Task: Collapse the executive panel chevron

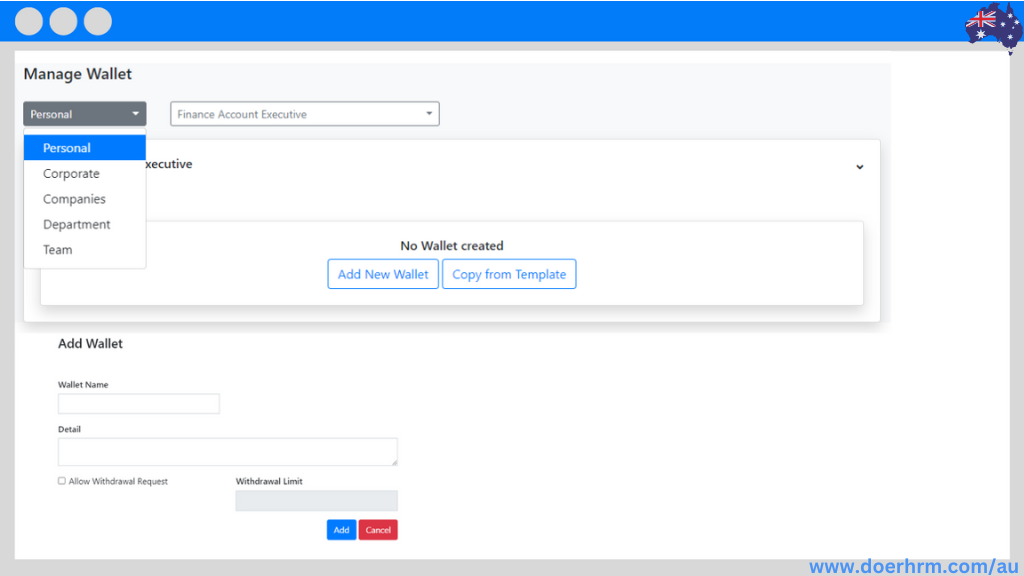Action: 859,167
